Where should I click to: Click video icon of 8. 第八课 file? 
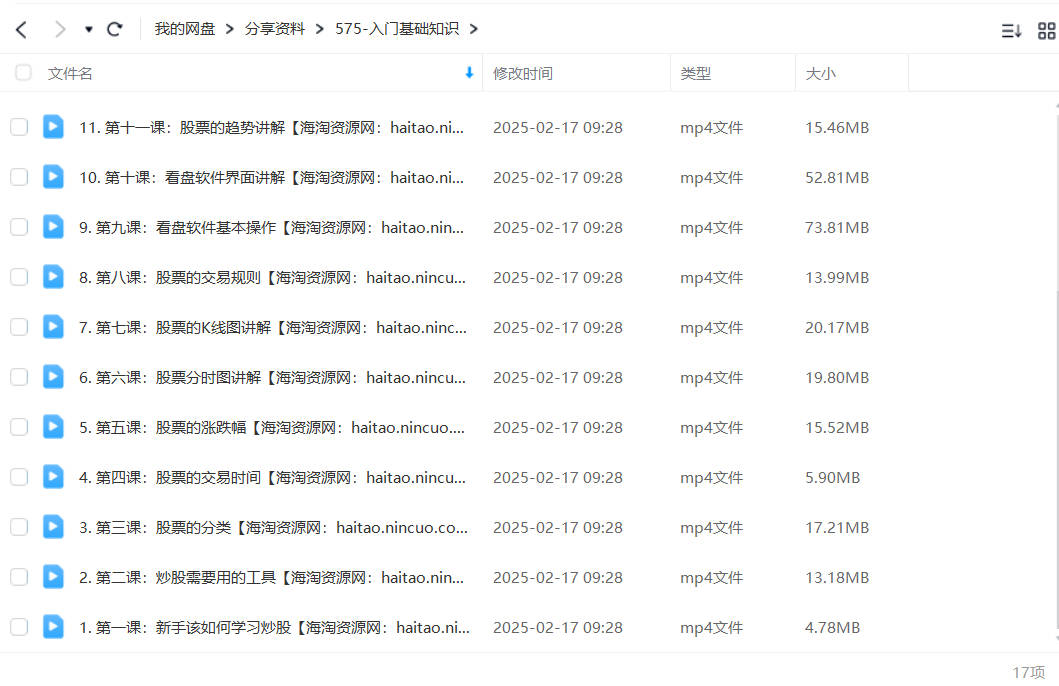(x=53, y=276)
